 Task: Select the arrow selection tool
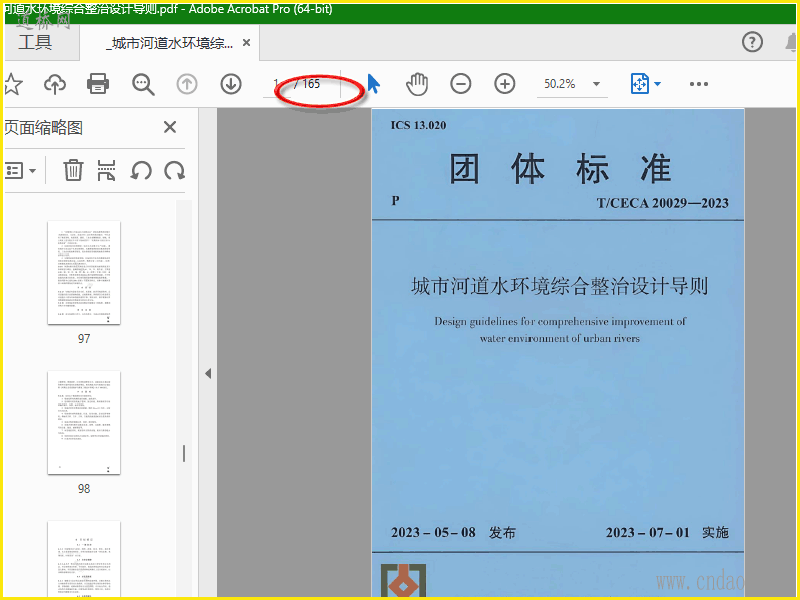[373, 84]
